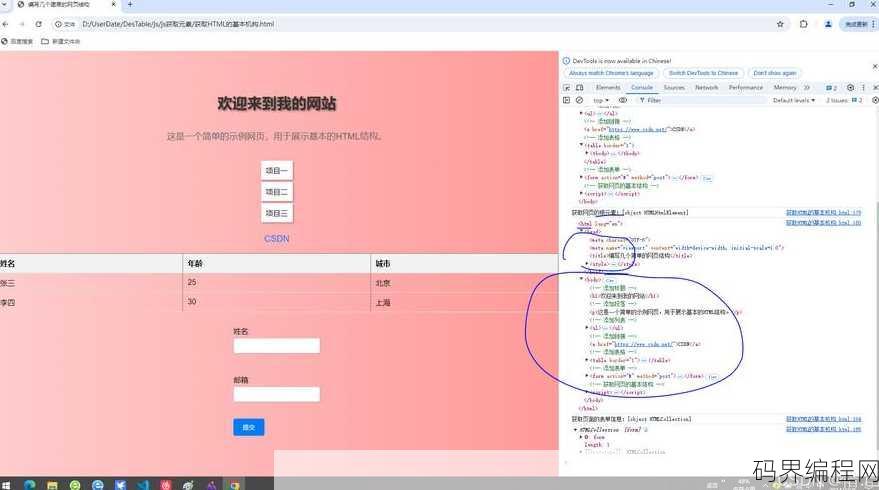The height and width of the screenshot is (490, 879).
Task: Open DevTools settings gear next to the tabs
Action: coord(850,87)
